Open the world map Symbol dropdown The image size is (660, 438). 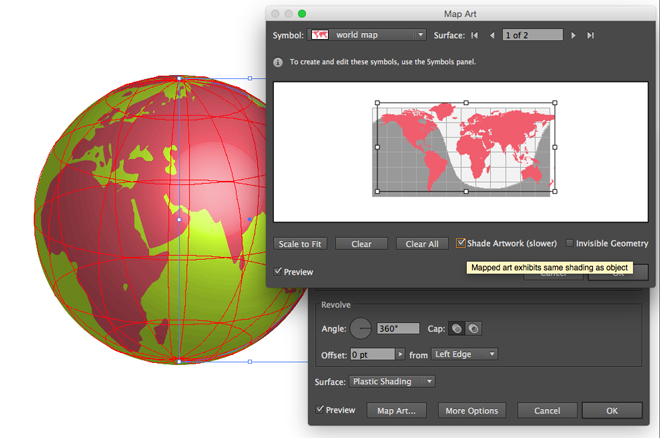(x=367, y=35)
